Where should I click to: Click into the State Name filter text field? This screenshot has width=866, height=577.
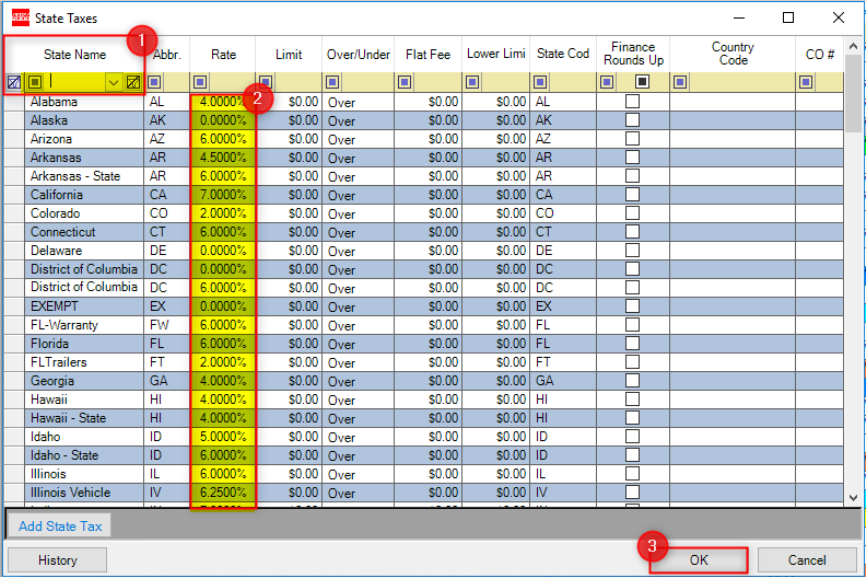click(x=75, y=82)
